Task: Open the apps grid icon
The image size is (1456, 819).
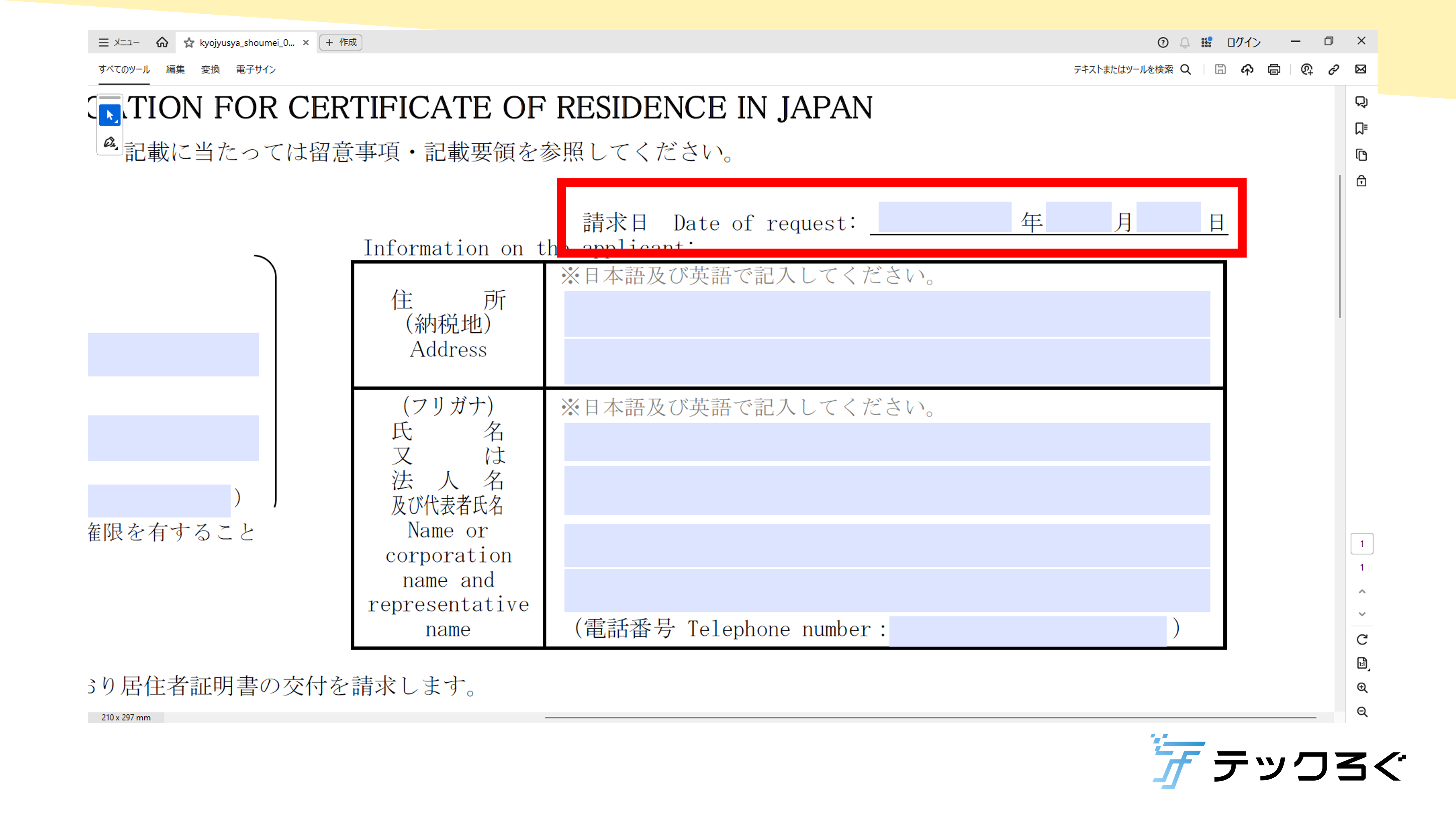Action: pyautogui.click(x=1206, y=42)
